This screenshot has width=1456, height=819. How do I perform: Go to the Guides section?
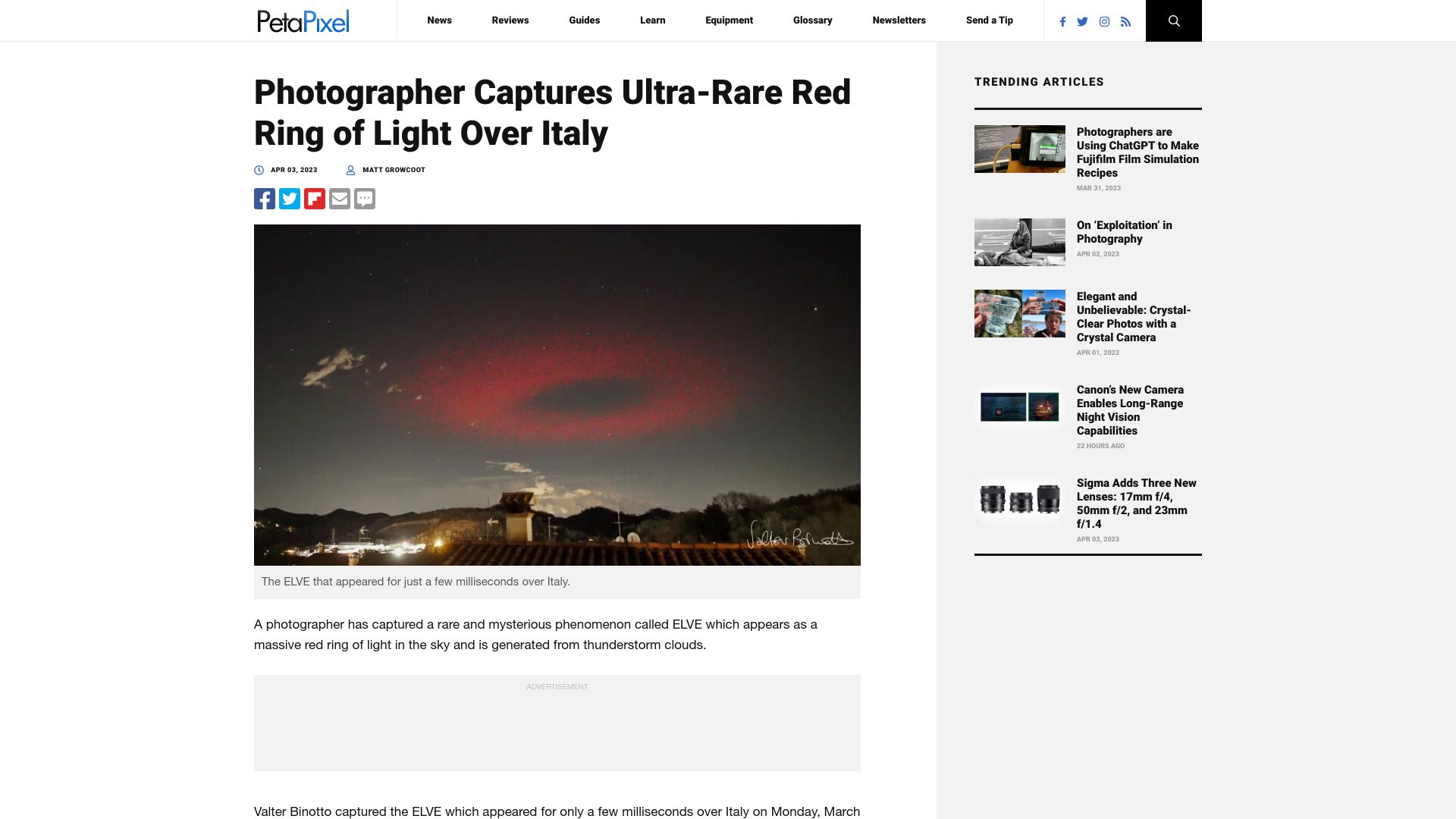(x=585, y=20)
